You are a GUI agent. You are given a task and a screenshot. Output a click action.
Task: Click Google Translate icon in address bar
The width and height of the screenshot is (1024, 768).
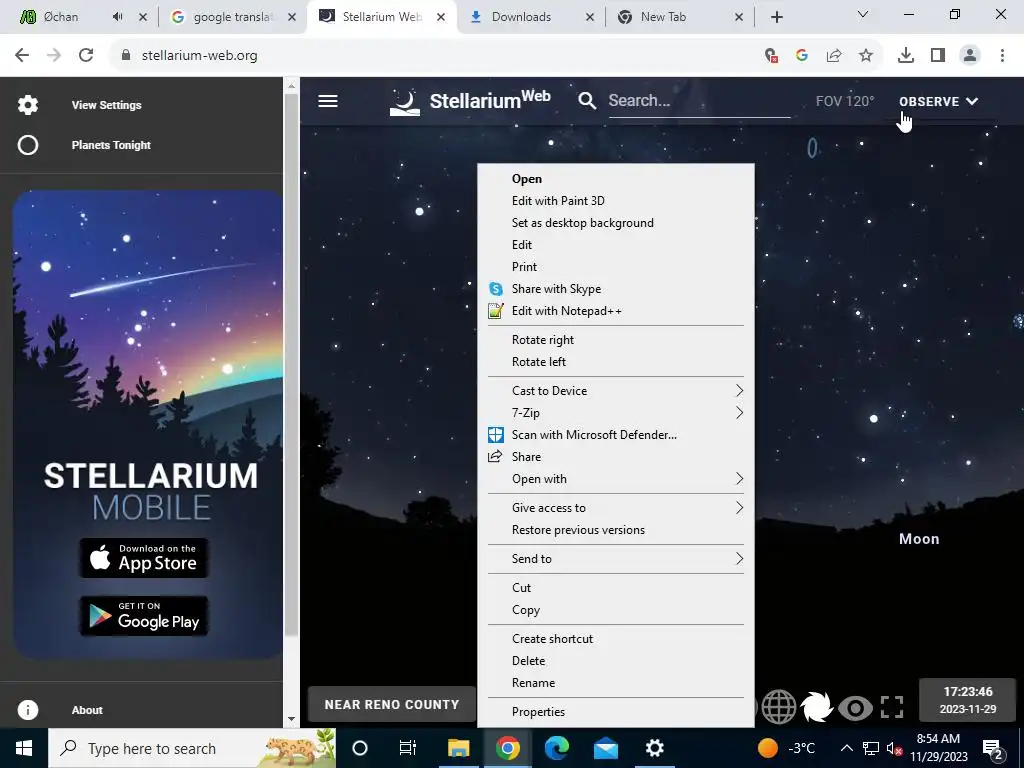[802, 56]
